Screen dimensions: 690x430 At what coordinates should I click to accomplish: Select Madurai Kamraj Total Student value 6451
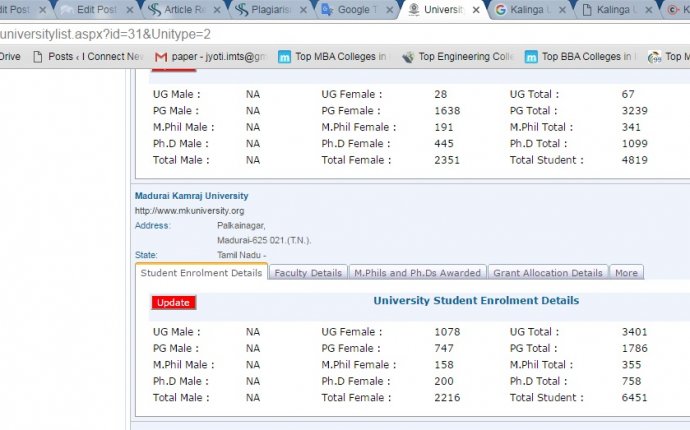(x=634, y=398)
